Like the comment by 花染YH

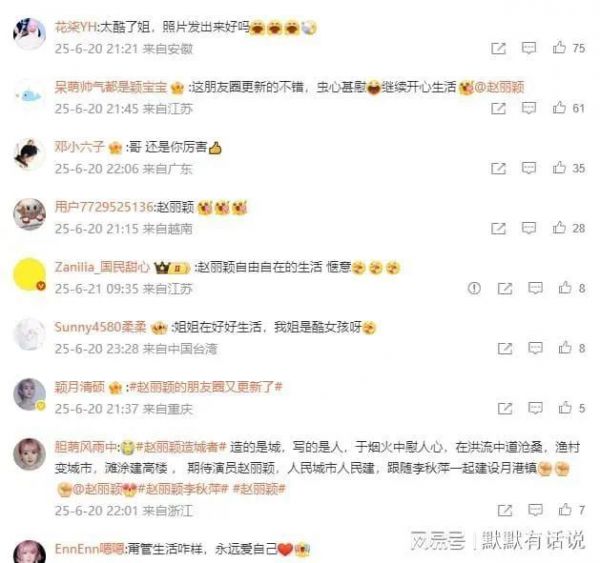click(569, 48)
